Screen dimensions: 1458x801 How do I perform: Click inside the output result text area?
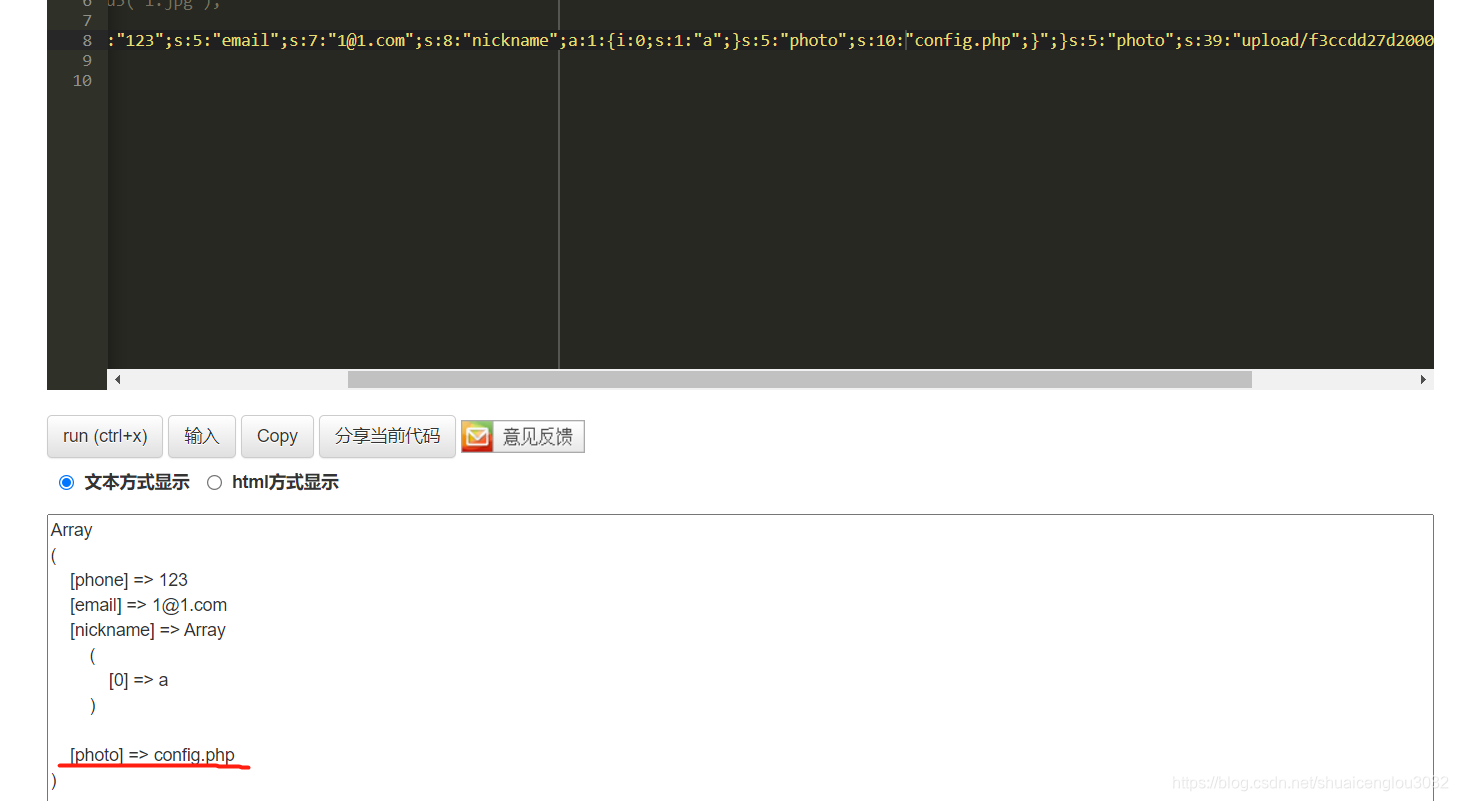click(740, 658)
